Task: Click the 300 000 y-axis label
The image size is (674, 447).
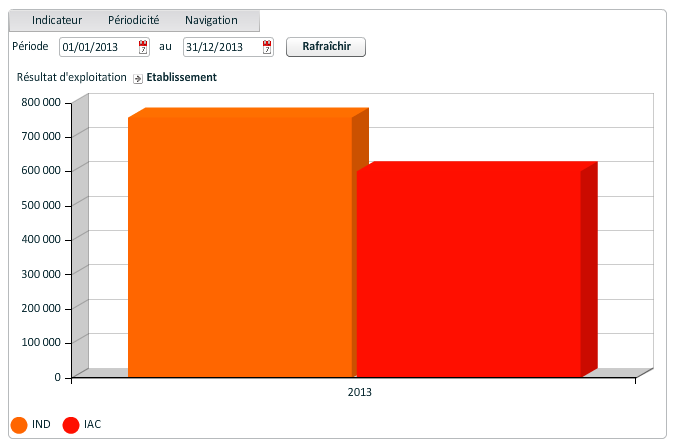Action: 41,274
